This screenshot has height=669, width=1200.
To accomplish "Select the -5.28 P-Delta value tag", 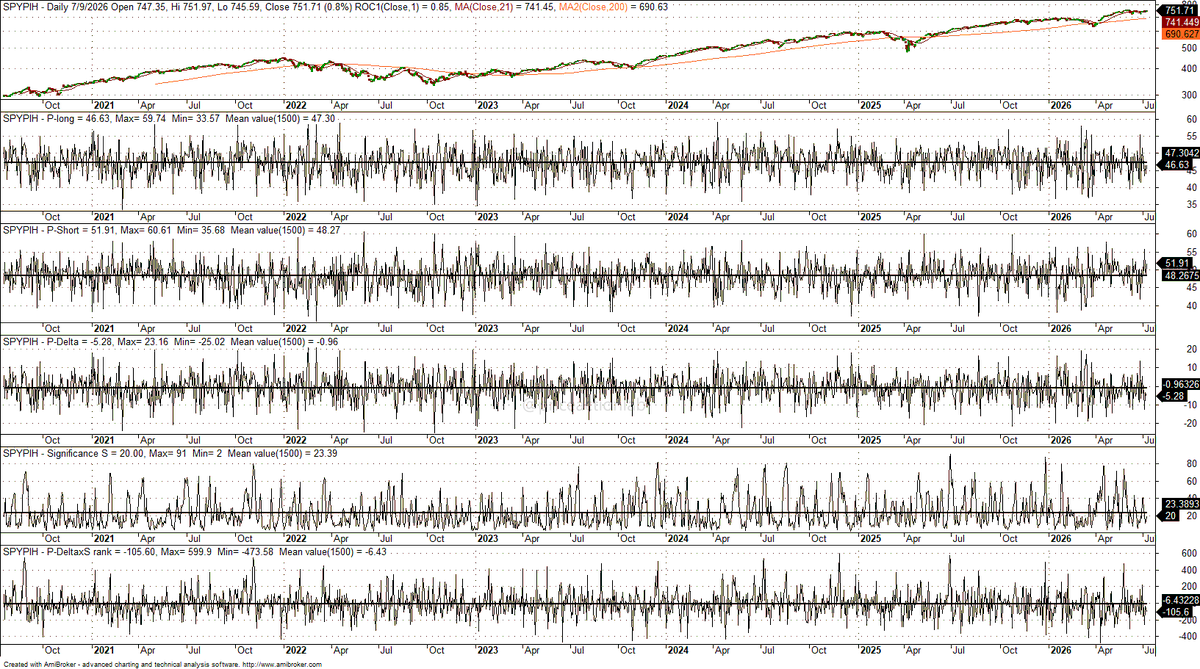I will (1172, 397).
